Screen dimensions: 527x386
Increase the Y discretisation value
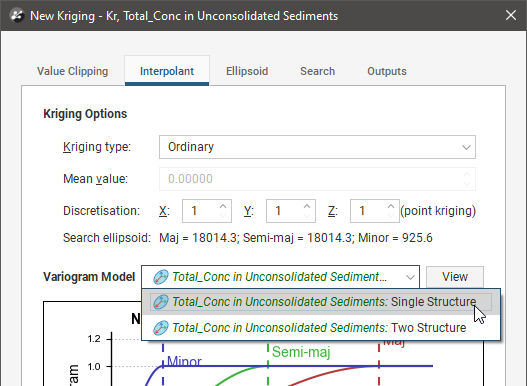coord(307,206)
